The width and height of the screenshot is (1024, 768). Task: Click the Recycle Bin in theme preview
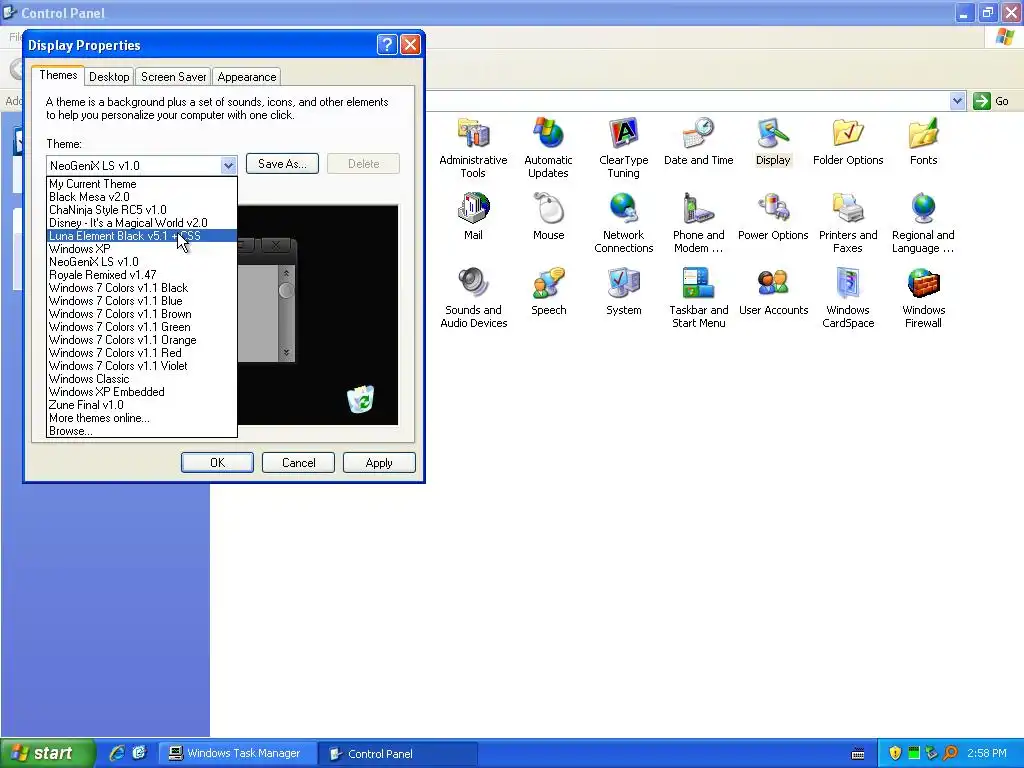[360, 399]
